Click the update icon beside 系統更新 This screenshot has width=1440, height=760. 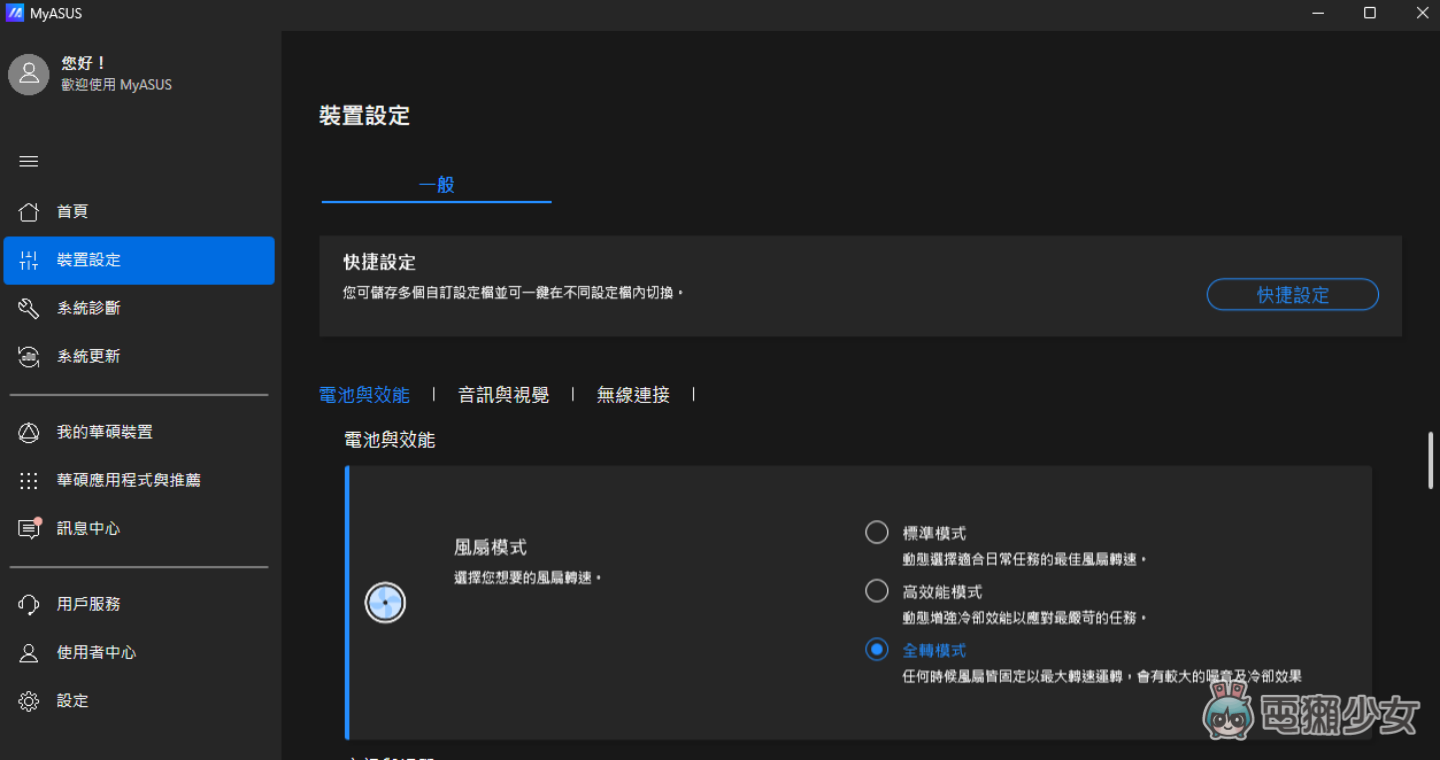point(29,356)
